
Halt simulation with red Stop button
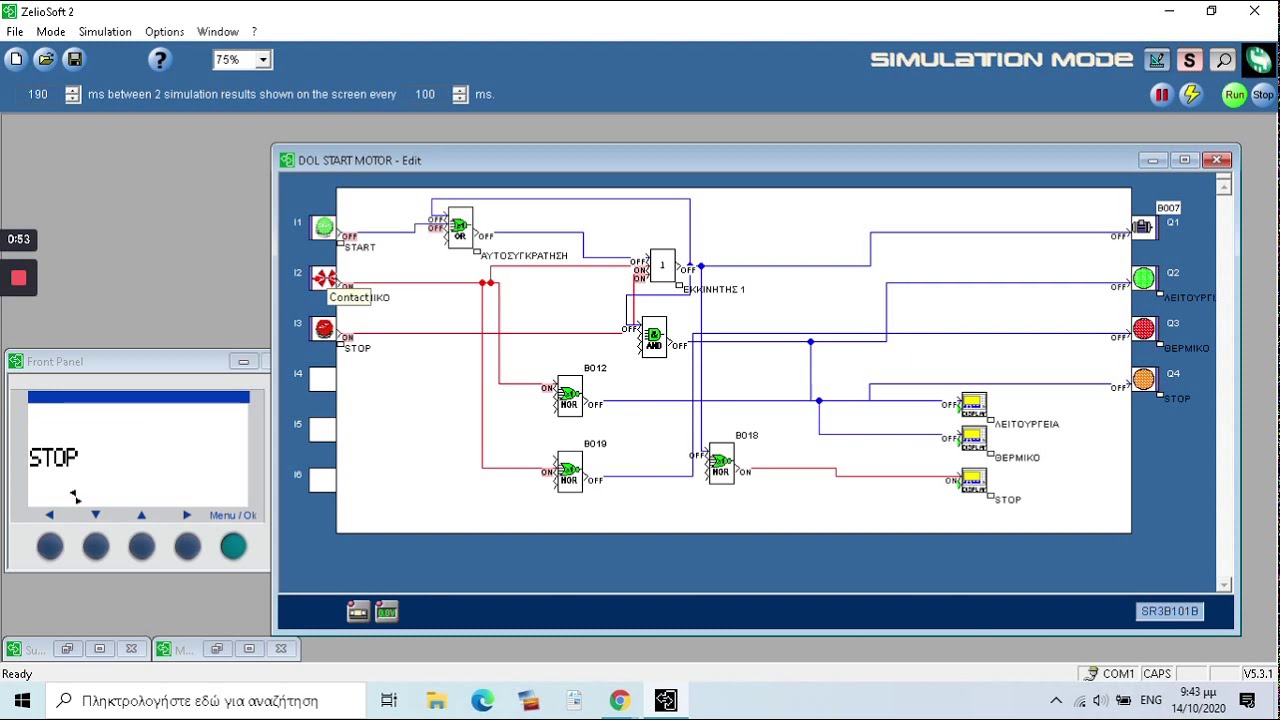coord(1263,95)
